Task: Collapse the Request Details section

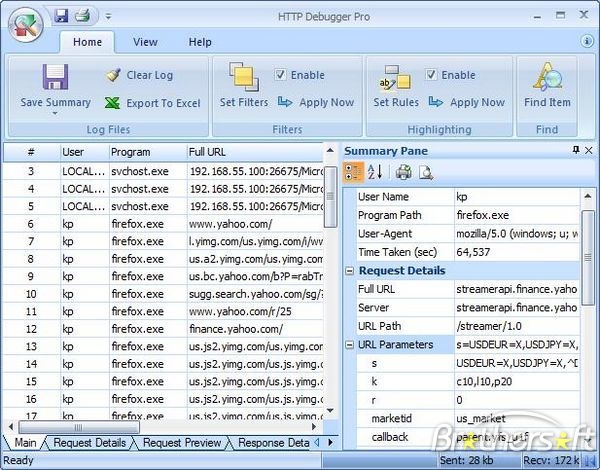Action: (x=349, y=271)
